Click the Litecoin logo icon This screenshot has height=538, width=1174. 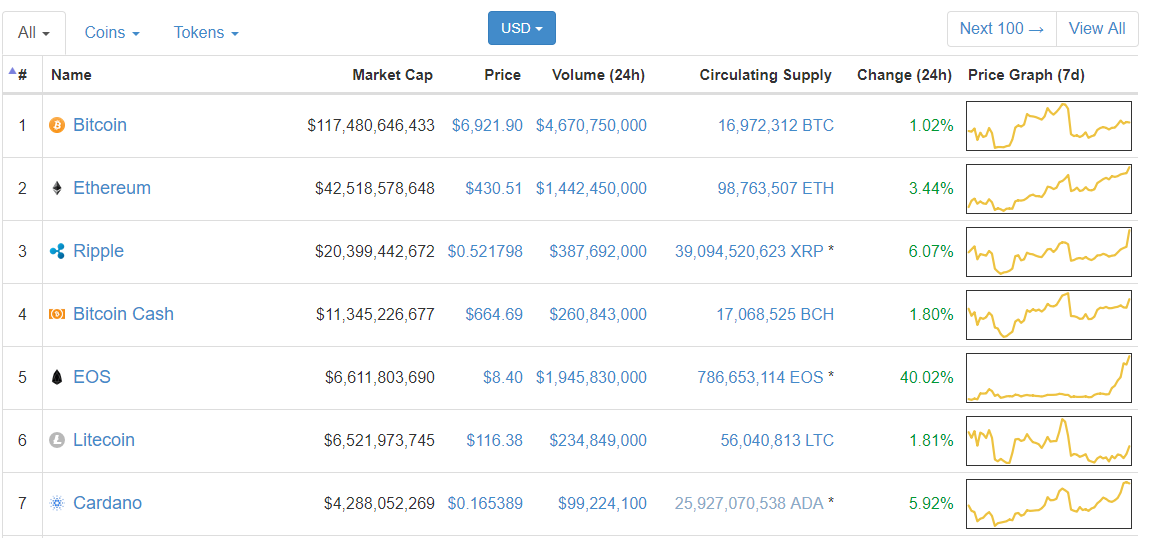[x=57, y=440]
